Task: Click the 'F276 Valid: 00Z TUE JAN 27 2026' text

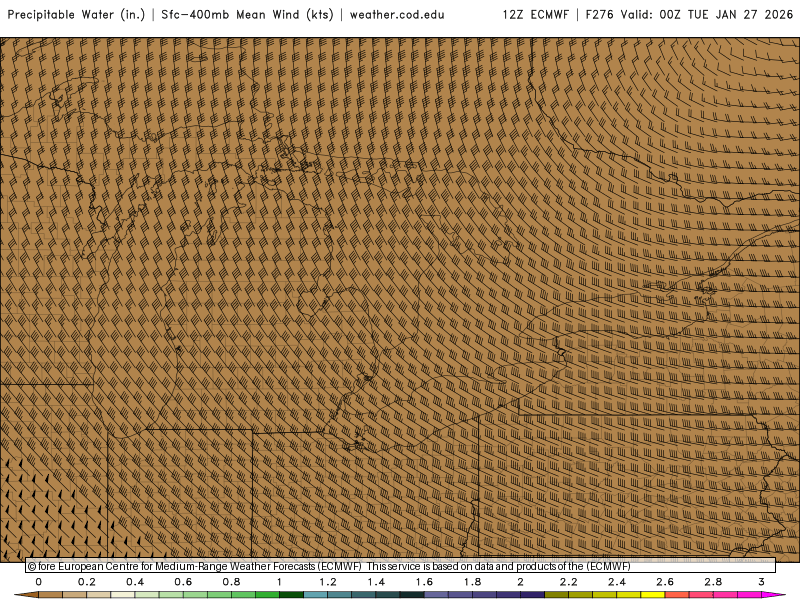Action: [x=689, y=14]
